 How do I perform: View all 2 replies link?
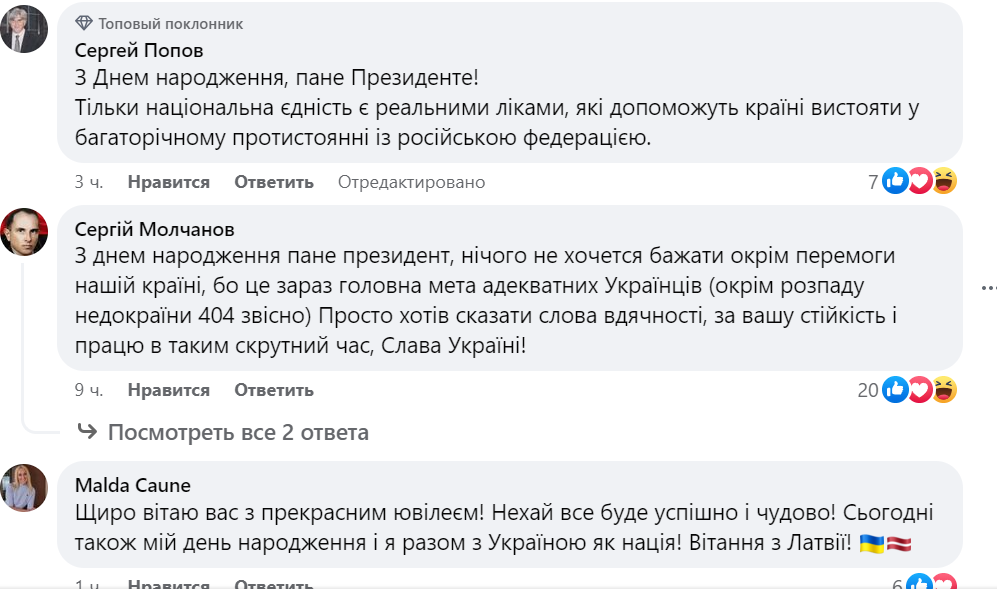[238, 433]
